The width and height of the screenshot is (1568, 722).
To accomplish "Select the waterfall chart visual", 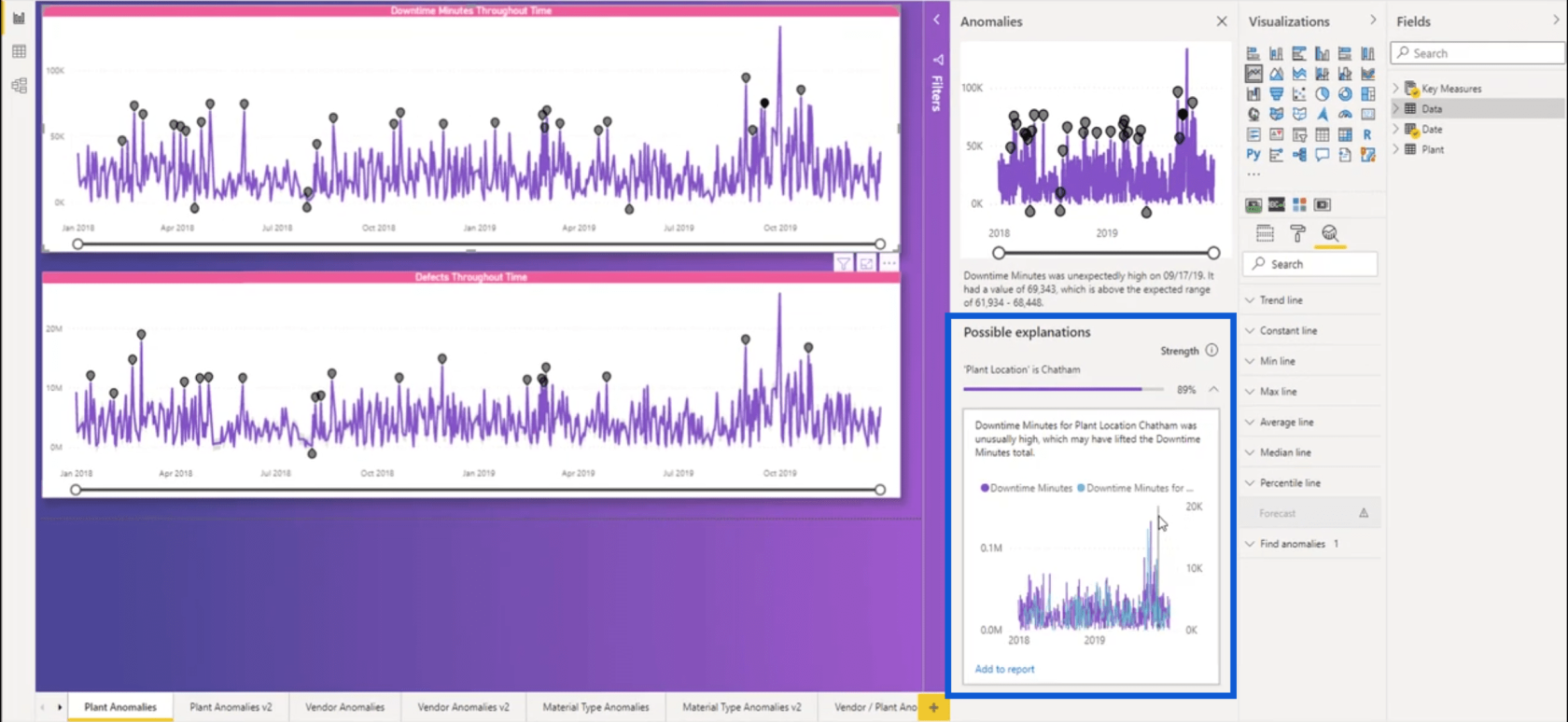I will click(1253, 94).
